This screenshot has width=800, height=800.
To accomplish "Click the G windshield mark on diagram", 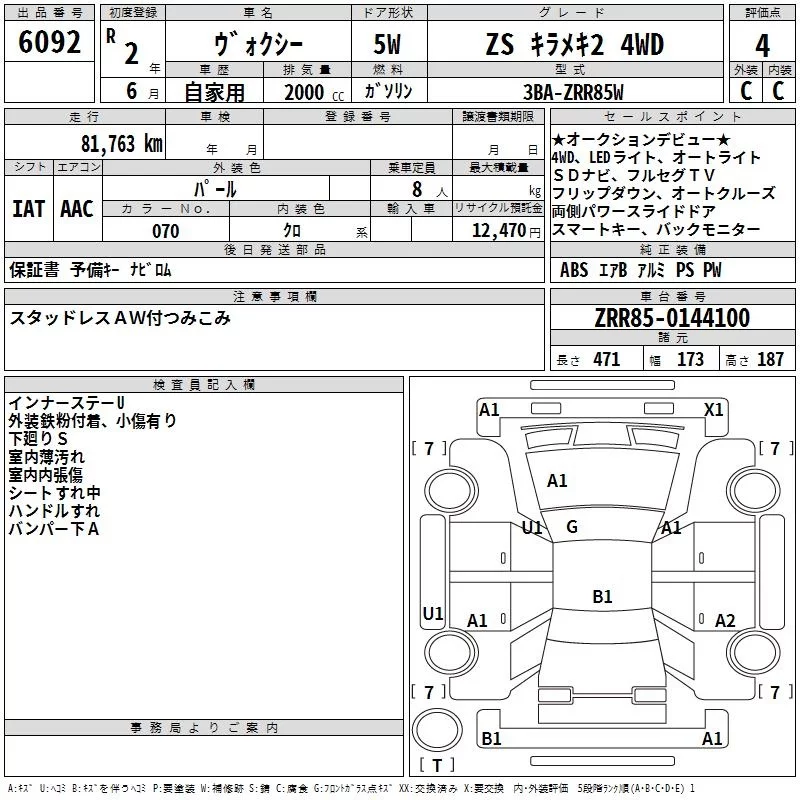I will [572, 527].
